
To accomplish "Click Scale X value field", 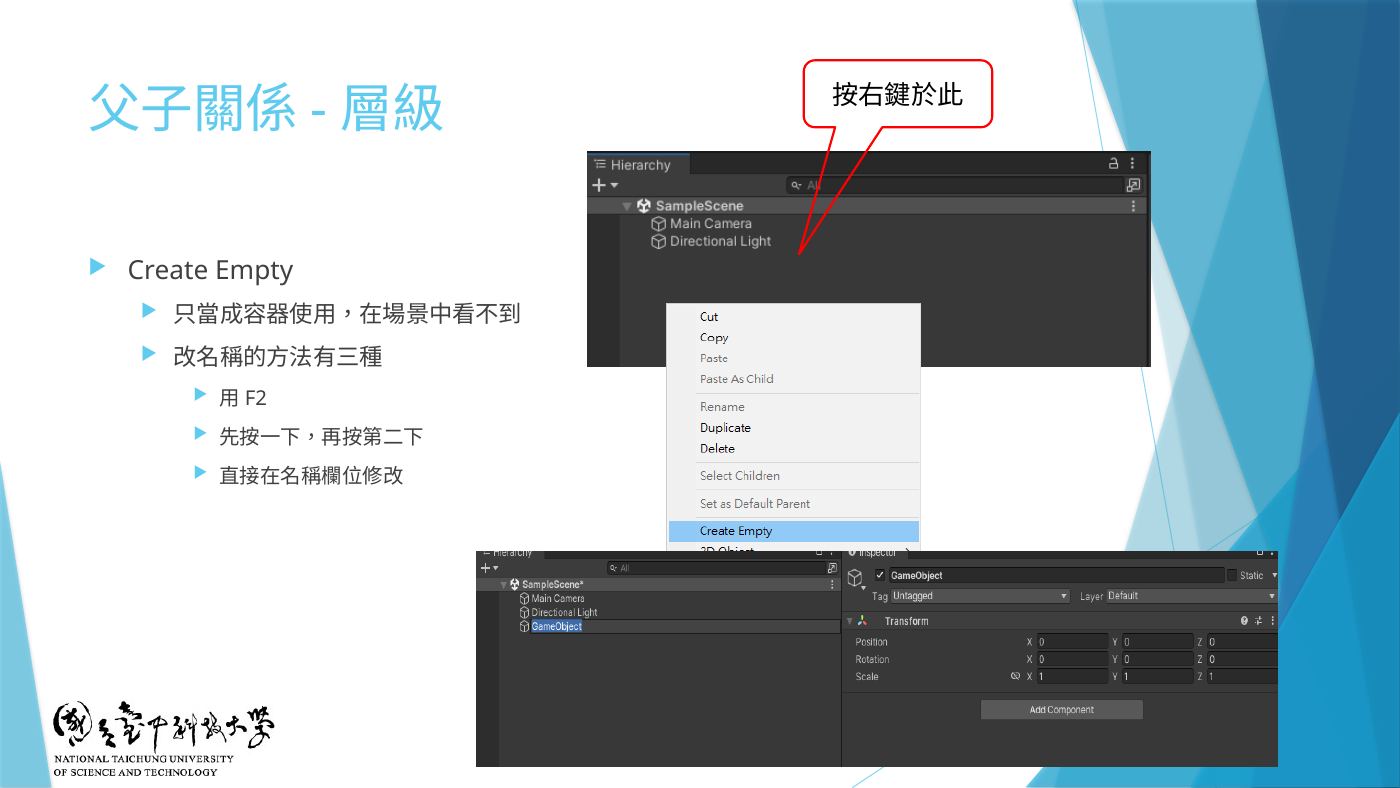I will point(1072,677).
